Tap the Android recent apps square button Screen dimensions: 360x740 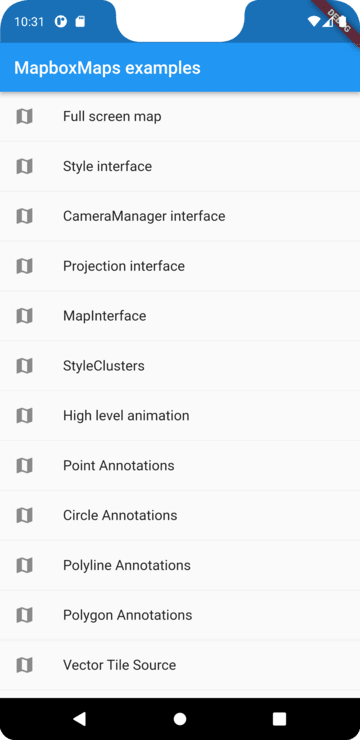[280, 719]
